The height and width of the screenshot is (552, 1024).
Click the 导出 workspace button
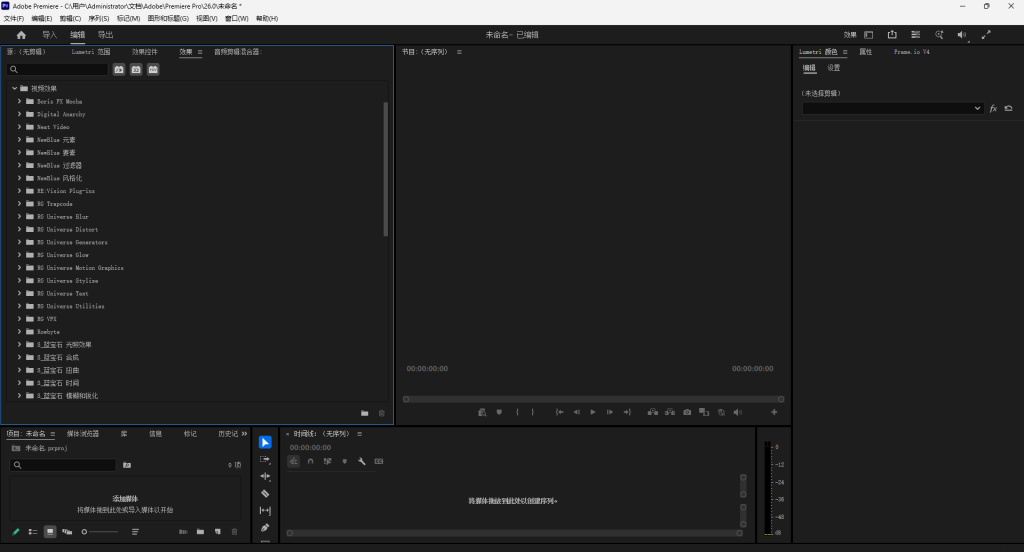[x=105, y=35]
